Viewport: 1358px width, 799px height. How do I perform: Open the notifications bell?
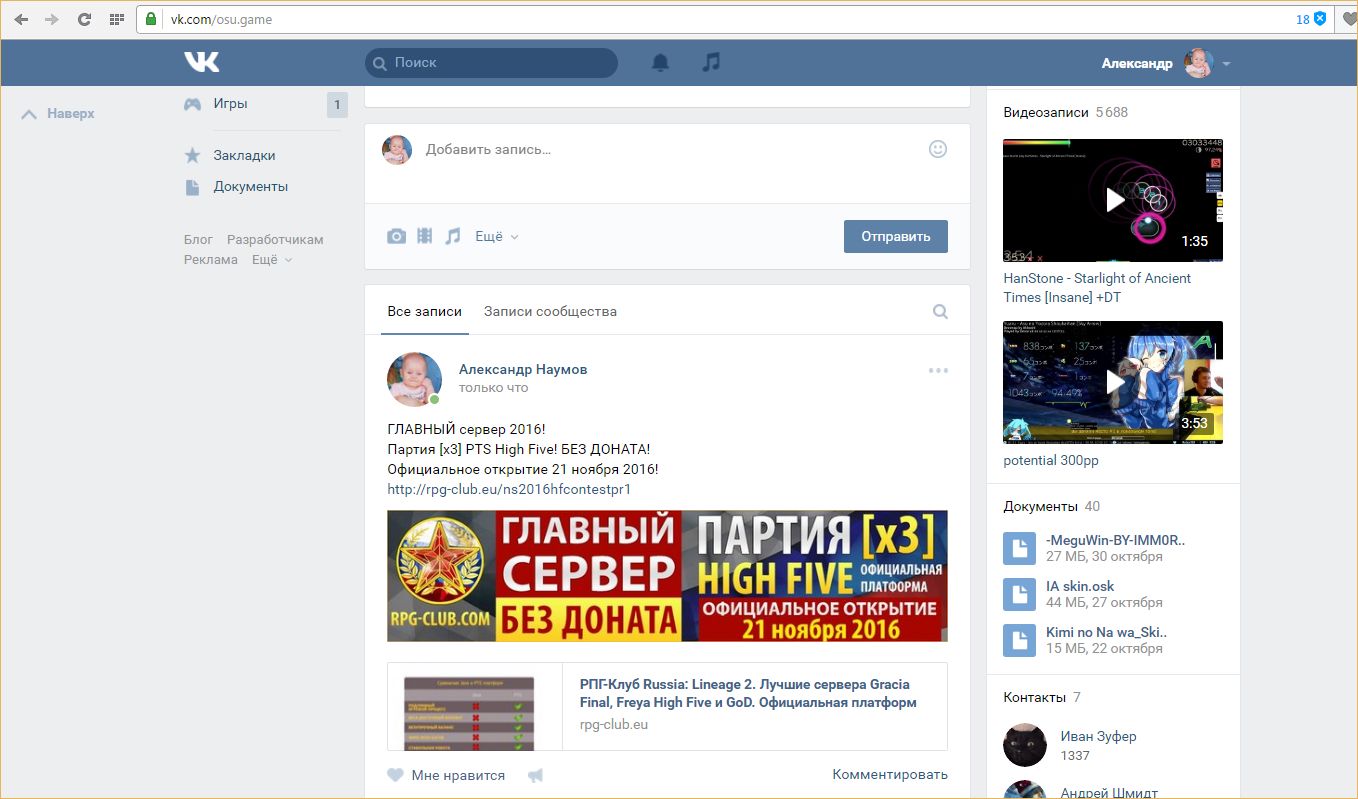(660, 62)
